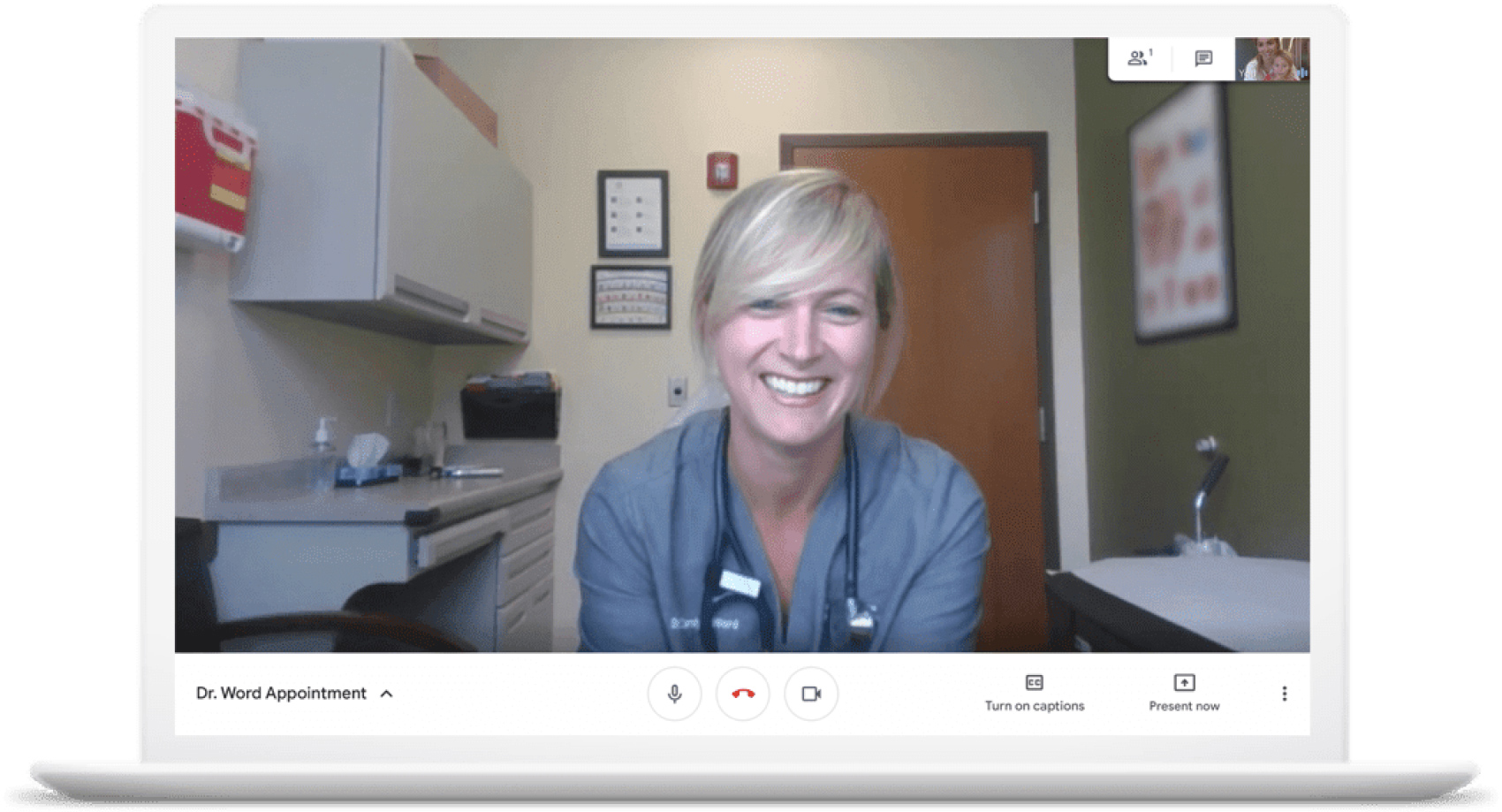Screen dimensions: 1502x812
Task: Open the three-dot more options menu
Action: (1284, 694)
